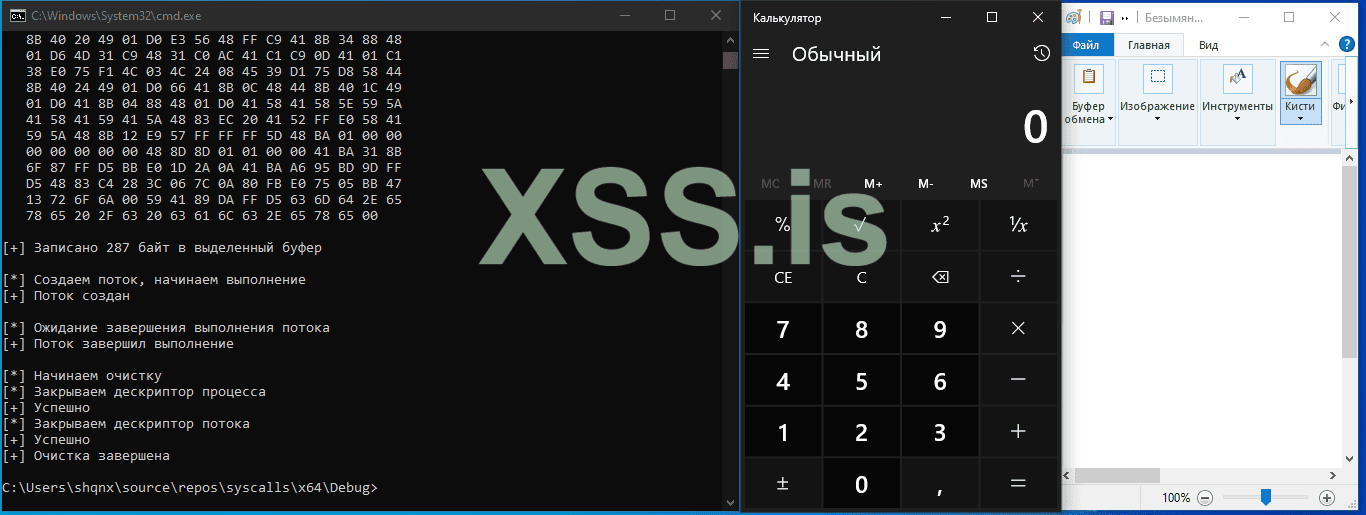This screenshot has height=515, width=1366.
Task: Click the 'Очистка завершена' console line
Action: click(86, 455)
